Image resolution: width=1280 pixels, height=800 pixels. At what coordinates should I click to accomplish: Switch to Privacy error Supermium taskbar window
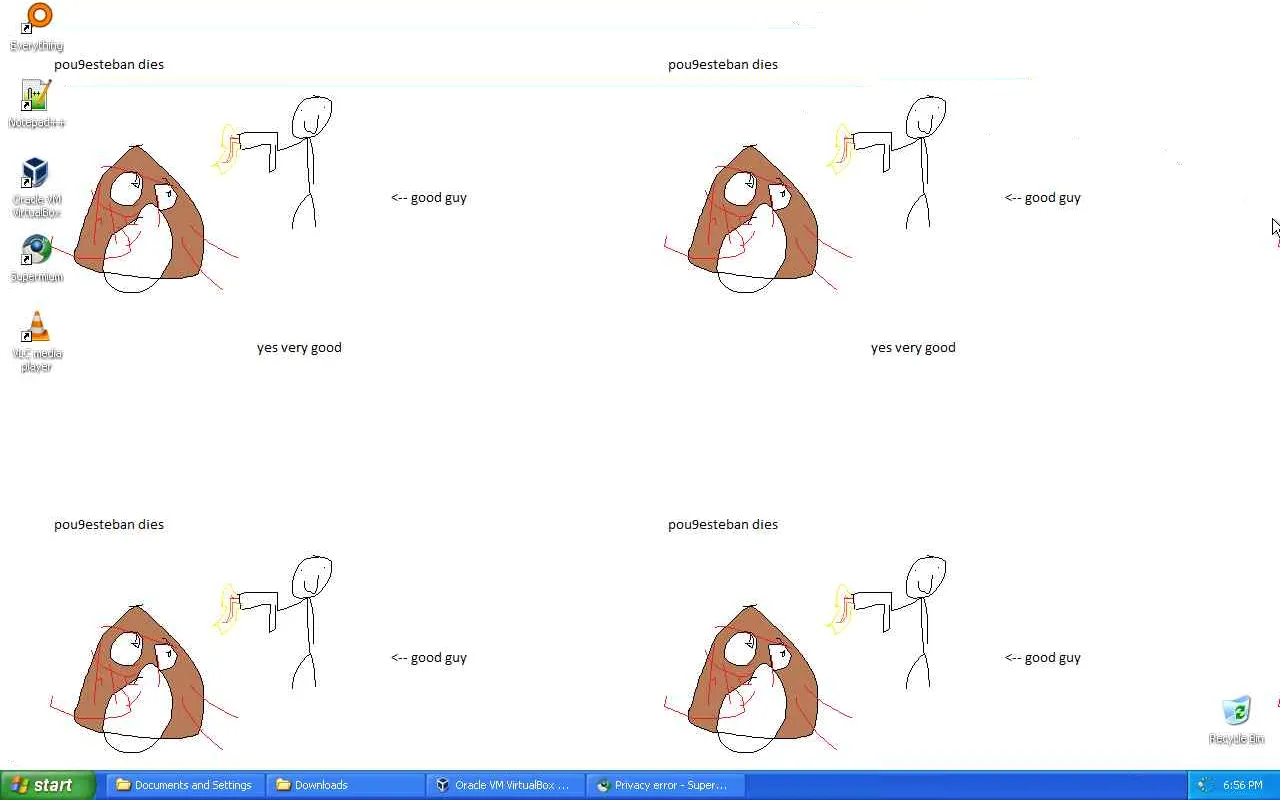pos(665,785)
